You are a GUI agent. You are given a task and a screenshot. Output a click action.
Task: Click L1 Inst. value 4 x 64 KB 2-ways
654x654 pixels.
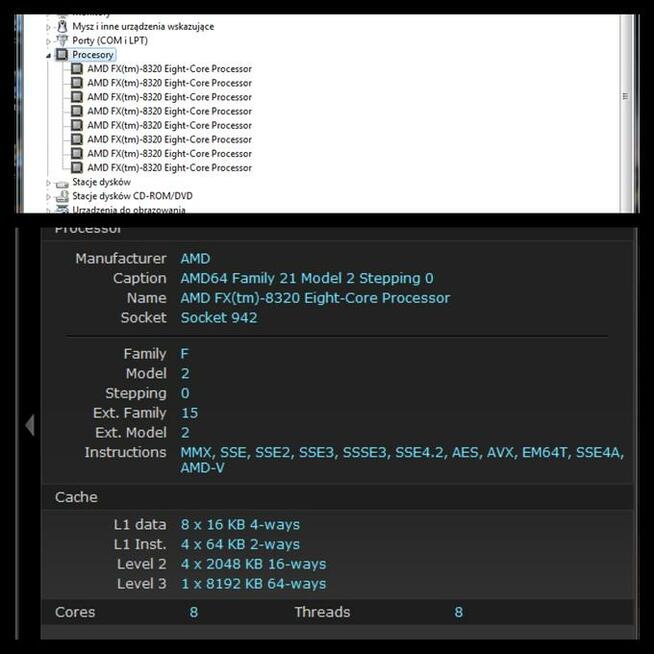[x=240, y=544]
